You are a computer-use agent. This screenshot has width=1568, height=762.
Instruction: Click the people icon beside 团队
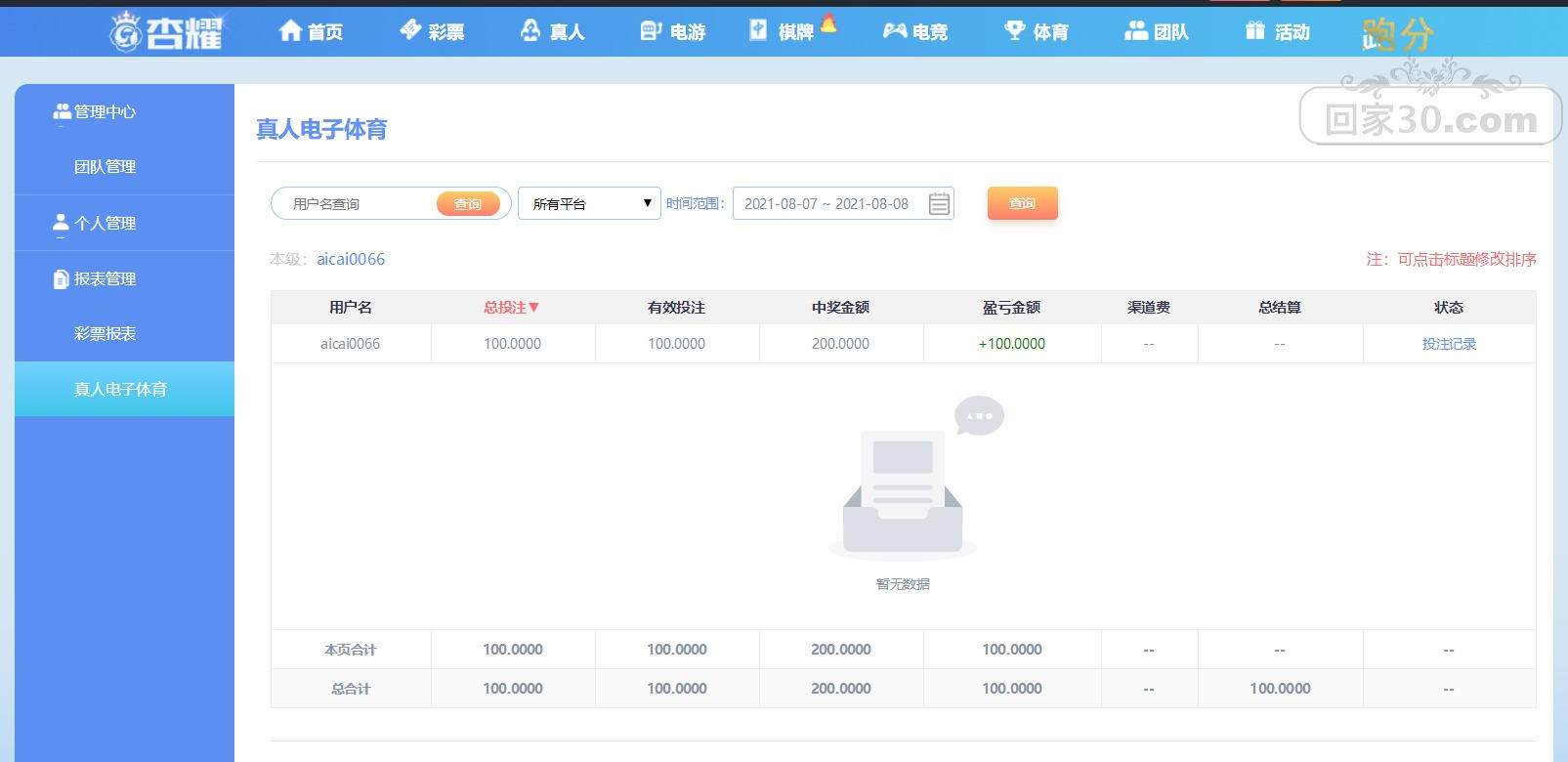pos(1136,30)
